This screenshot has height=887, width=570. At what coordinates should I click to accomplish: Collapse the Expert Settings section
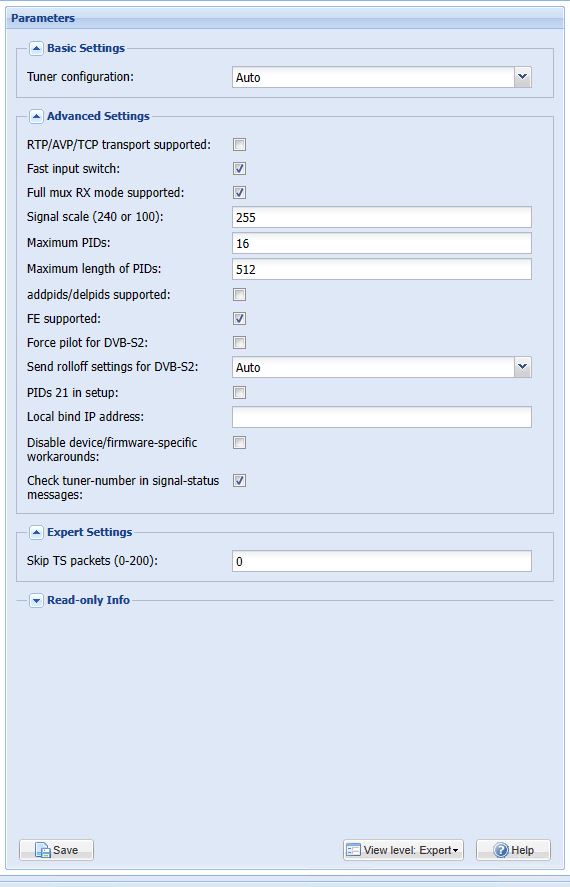[36, 532]
